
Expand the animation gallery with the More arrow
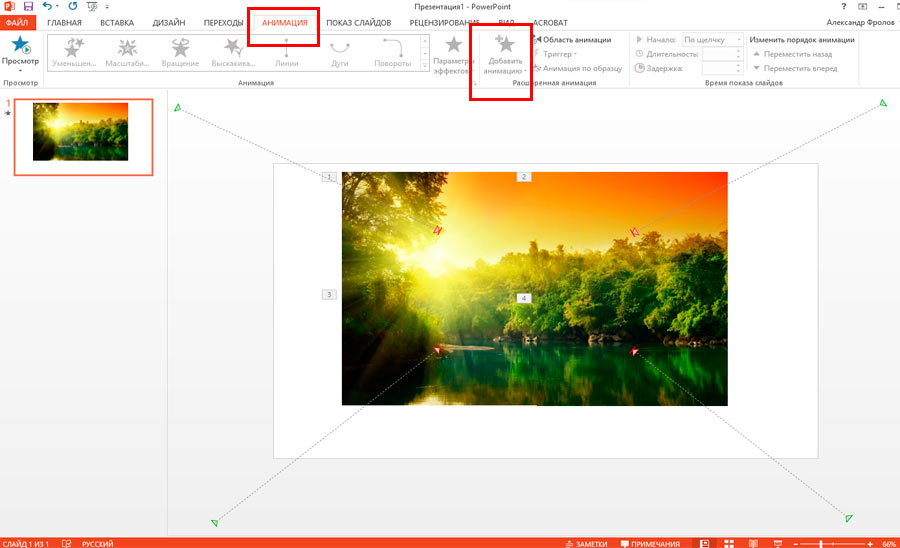click(x=425, y=66)
